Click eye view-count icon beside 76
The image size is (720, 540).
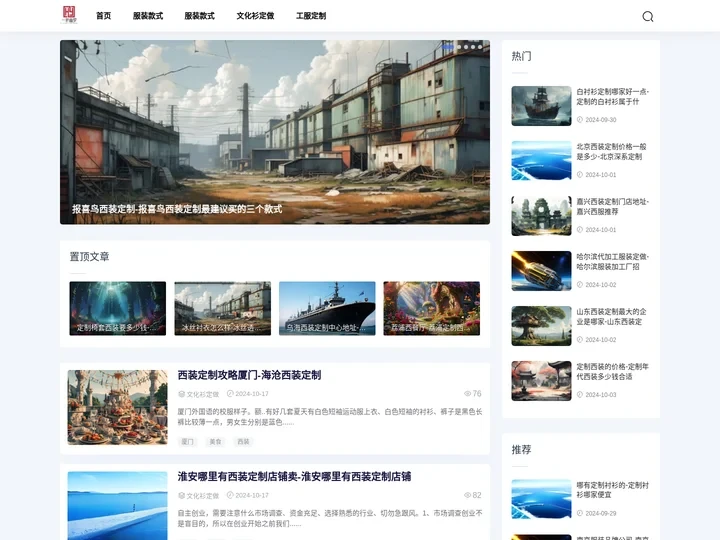pos(467,394)
